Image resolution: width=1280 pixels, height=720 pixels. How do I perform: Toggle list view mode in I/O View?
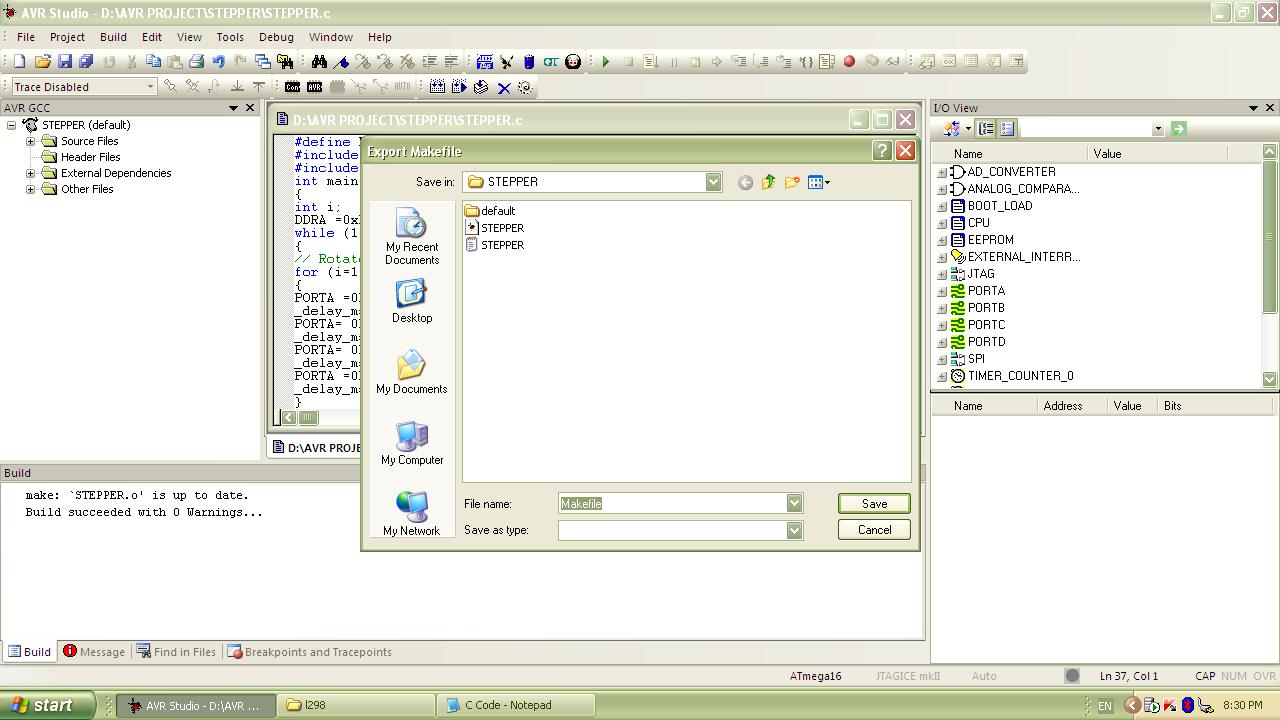click(1007, 128)
